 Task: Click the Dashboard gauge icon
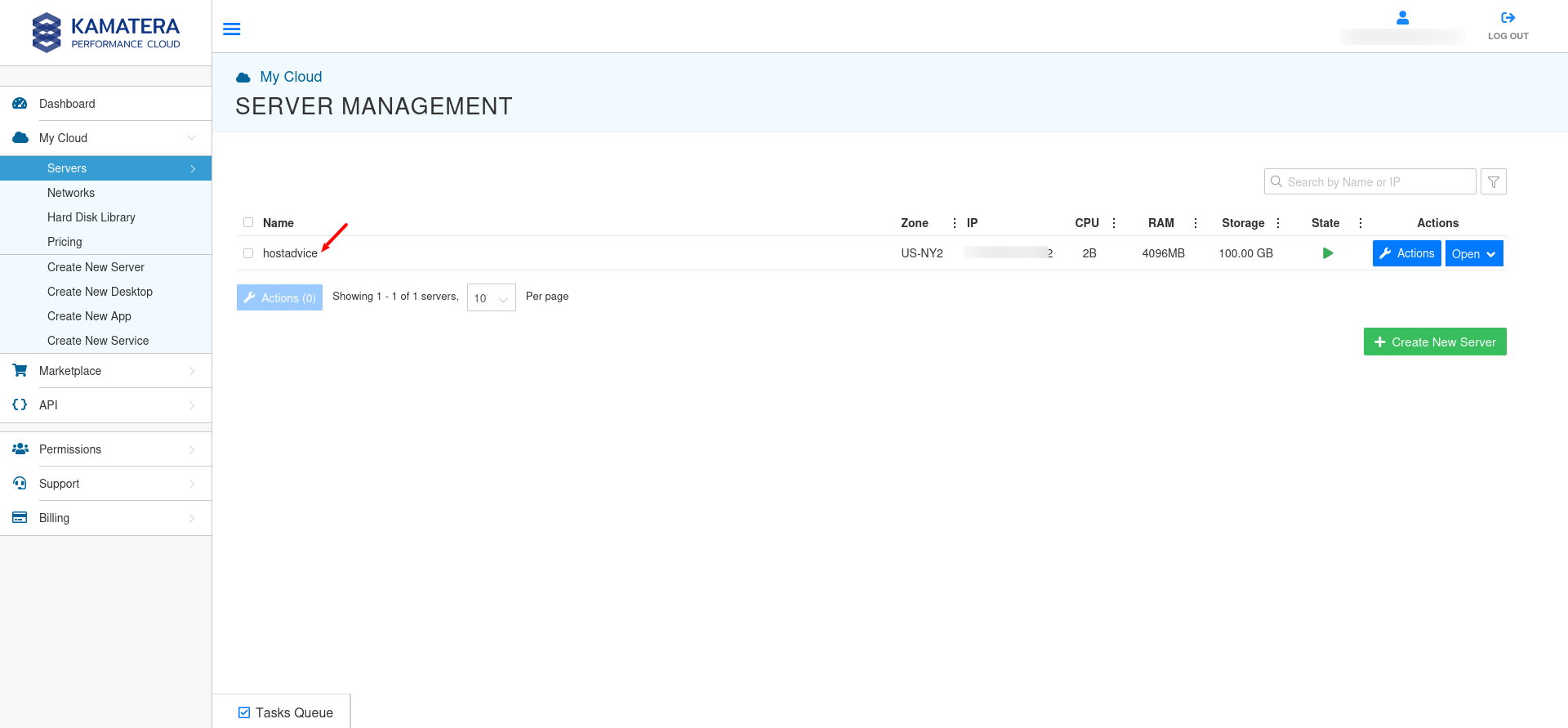(x=20, y=104)
